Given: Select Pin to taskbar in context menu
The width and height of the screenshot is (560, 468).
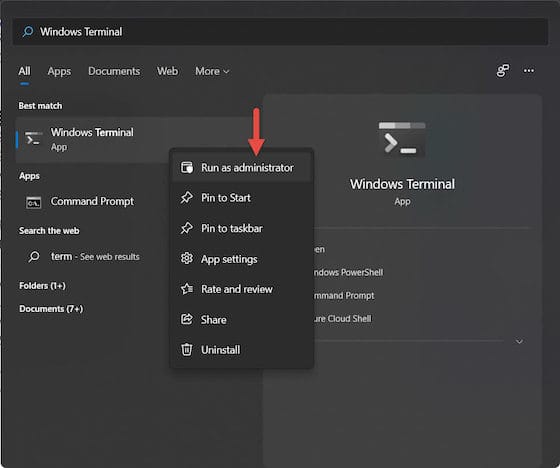Looking at the screenshot, I should click(x=242, y=228).
